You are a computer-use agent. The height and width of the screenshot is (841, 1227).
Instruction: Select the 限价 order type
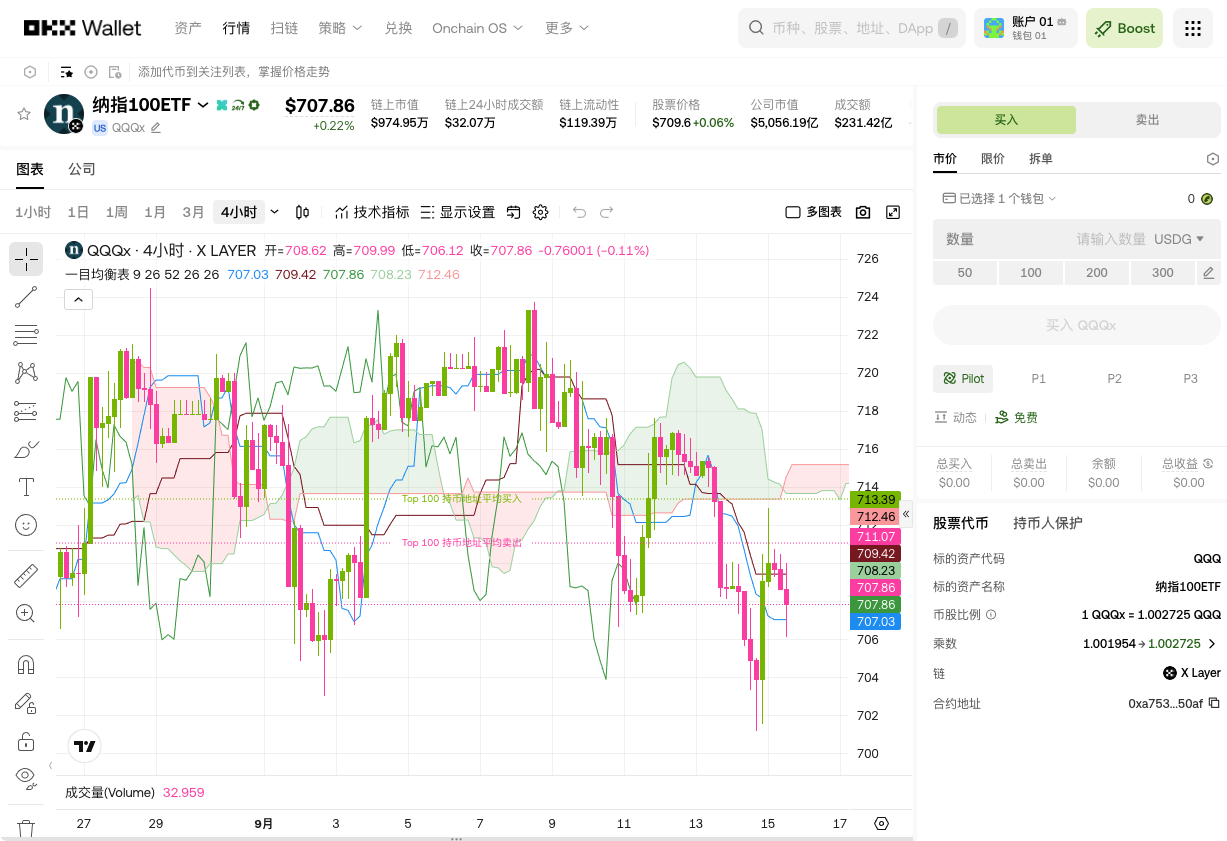pos(993,159)
